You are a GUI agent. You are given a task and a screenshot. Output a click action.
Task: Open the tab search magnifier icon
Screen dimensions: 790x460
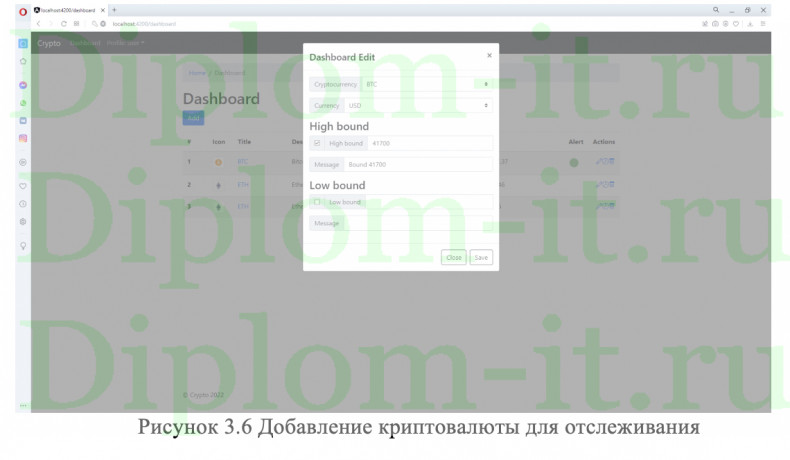(715, 10)
